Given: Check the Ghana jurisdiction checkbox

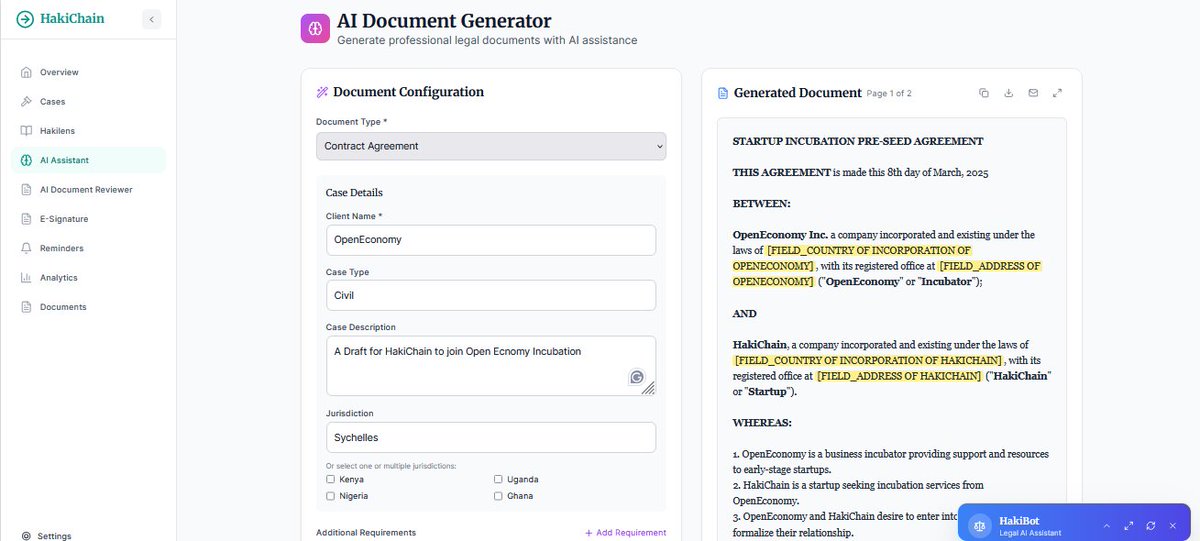Looking at the screenshot, I should [498, 496].
